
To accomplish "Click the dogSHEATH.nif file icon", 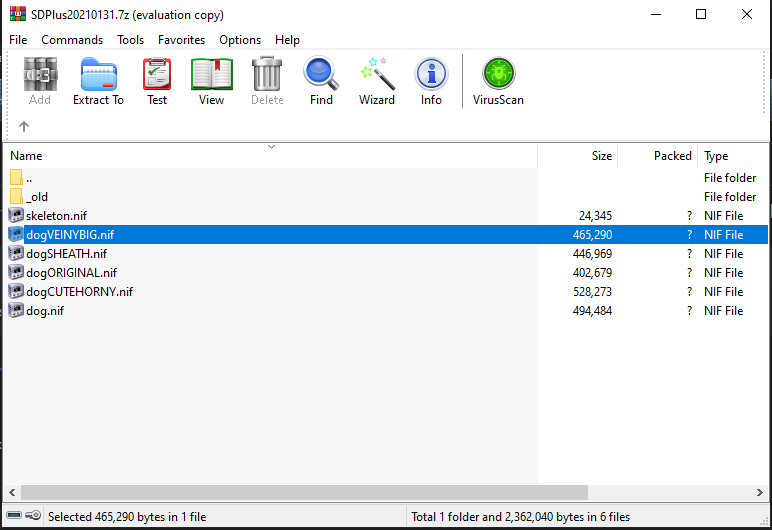I will [x=16, y=253].
